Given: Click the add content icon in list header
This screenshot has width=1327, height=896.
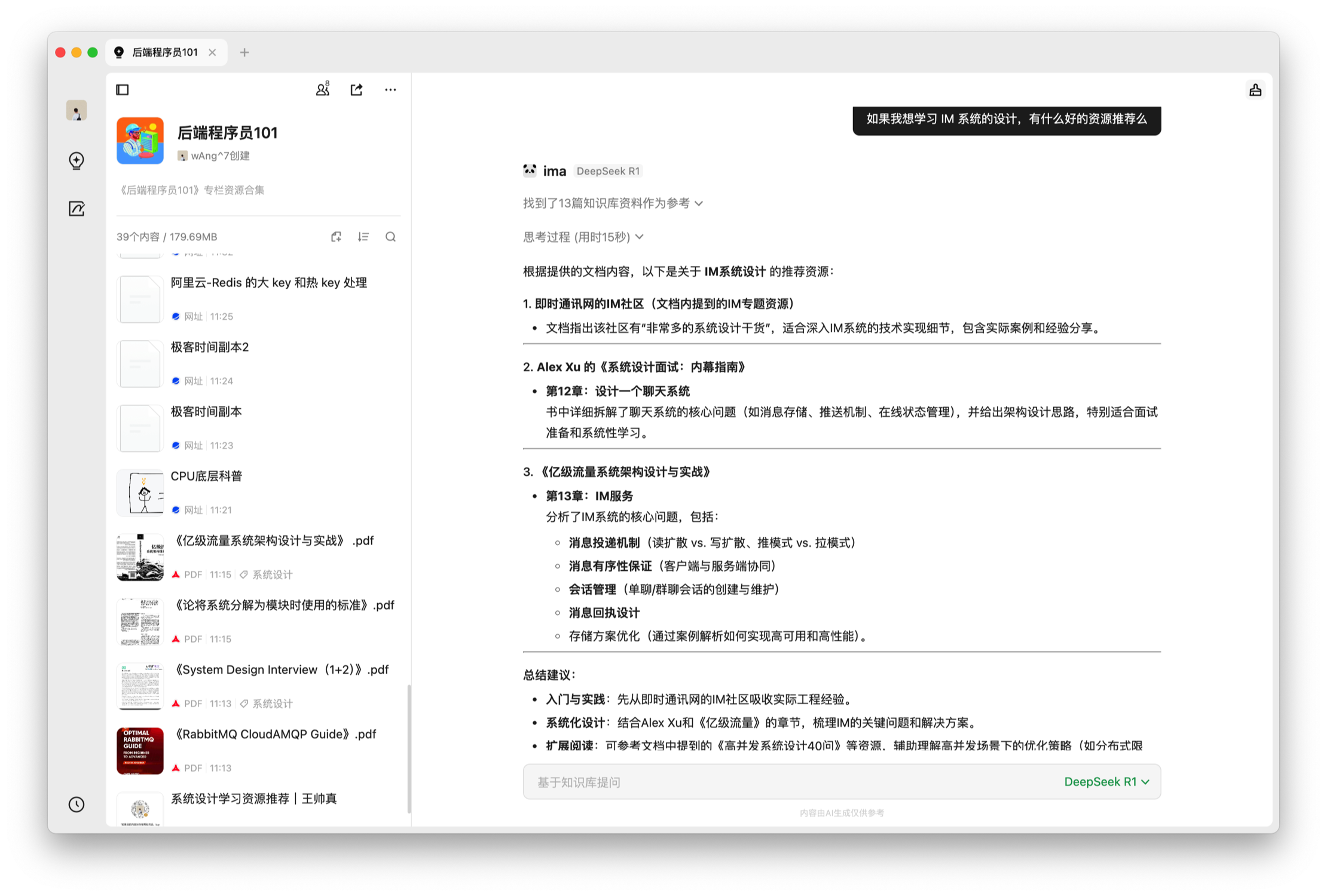Looking at the screenshot, I should click(x=336, y=237).
